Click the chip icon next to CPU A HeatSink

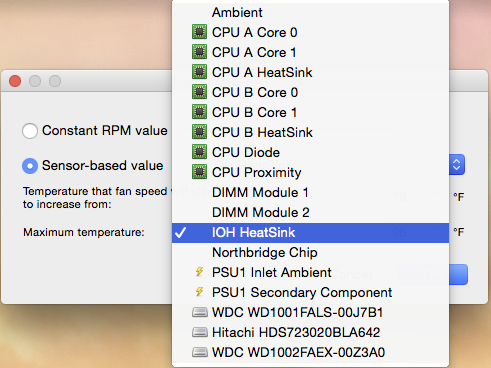[x=199, y=72]
